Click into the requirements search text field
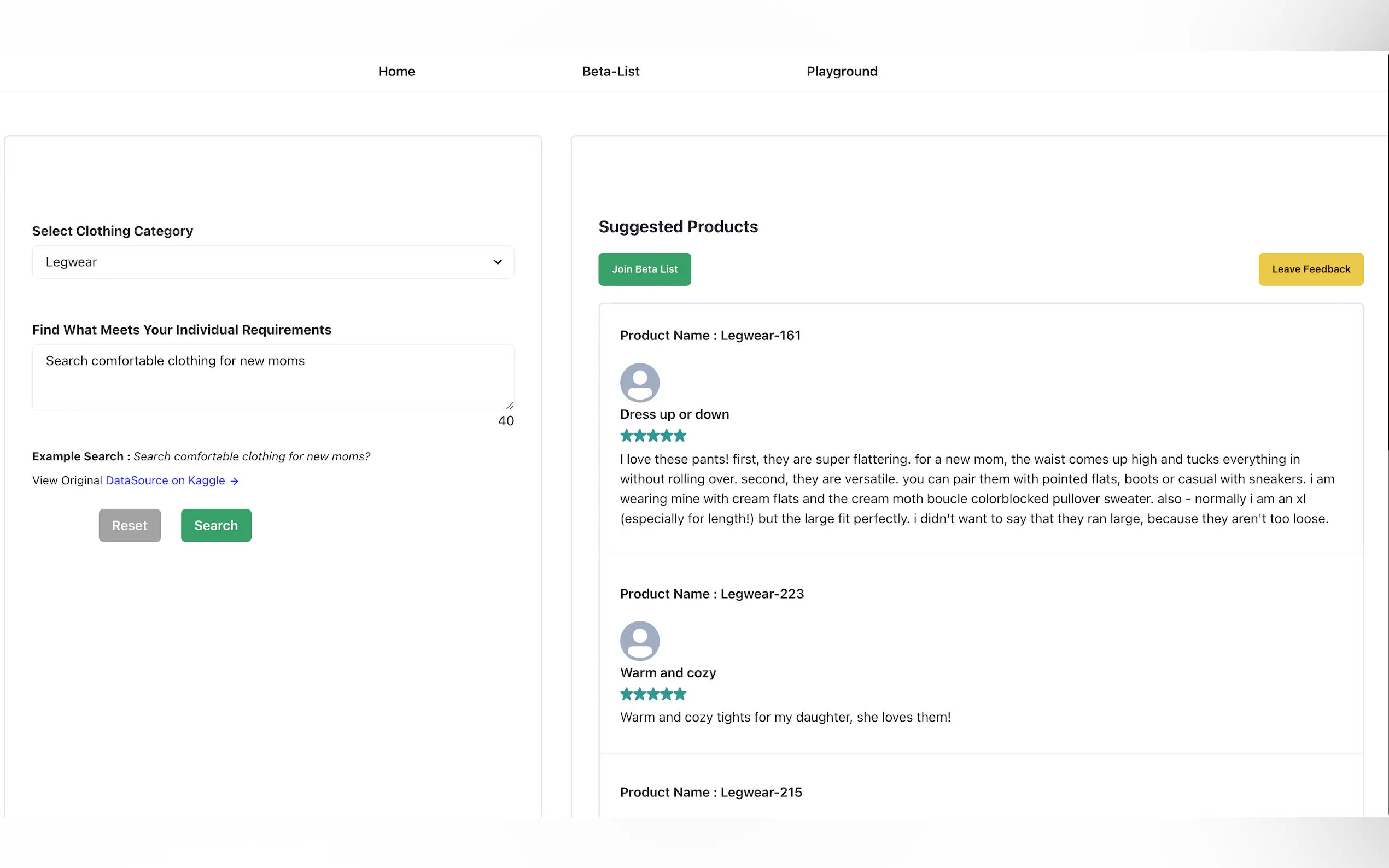1389x868 pixels. [x=273, y=377]
